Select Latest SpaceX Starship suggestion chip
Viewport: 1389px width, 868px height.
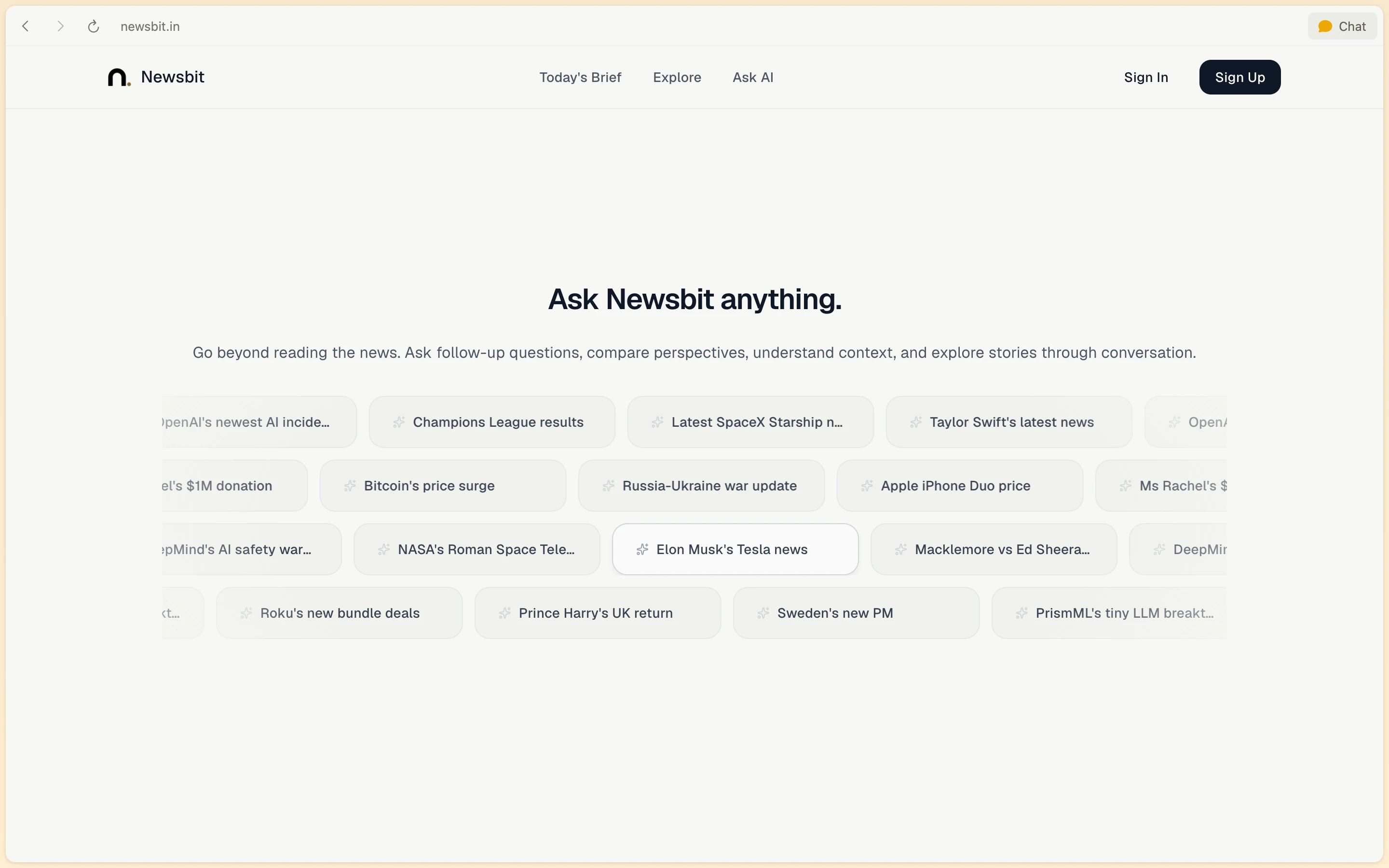750,422
